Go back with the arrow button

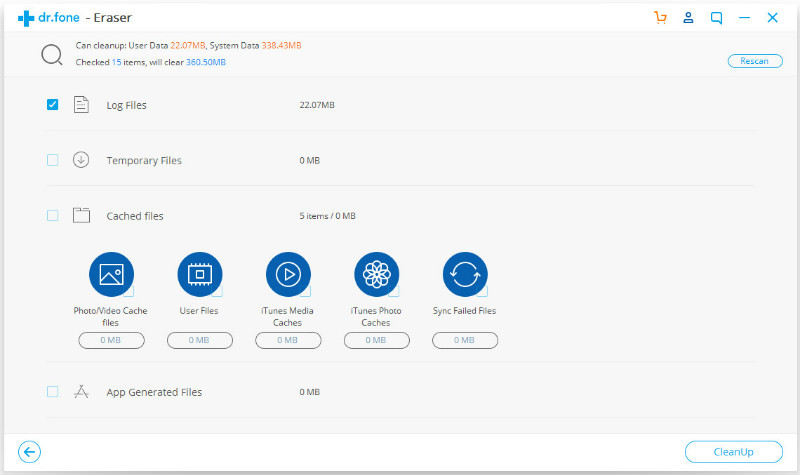coord(30,452)
